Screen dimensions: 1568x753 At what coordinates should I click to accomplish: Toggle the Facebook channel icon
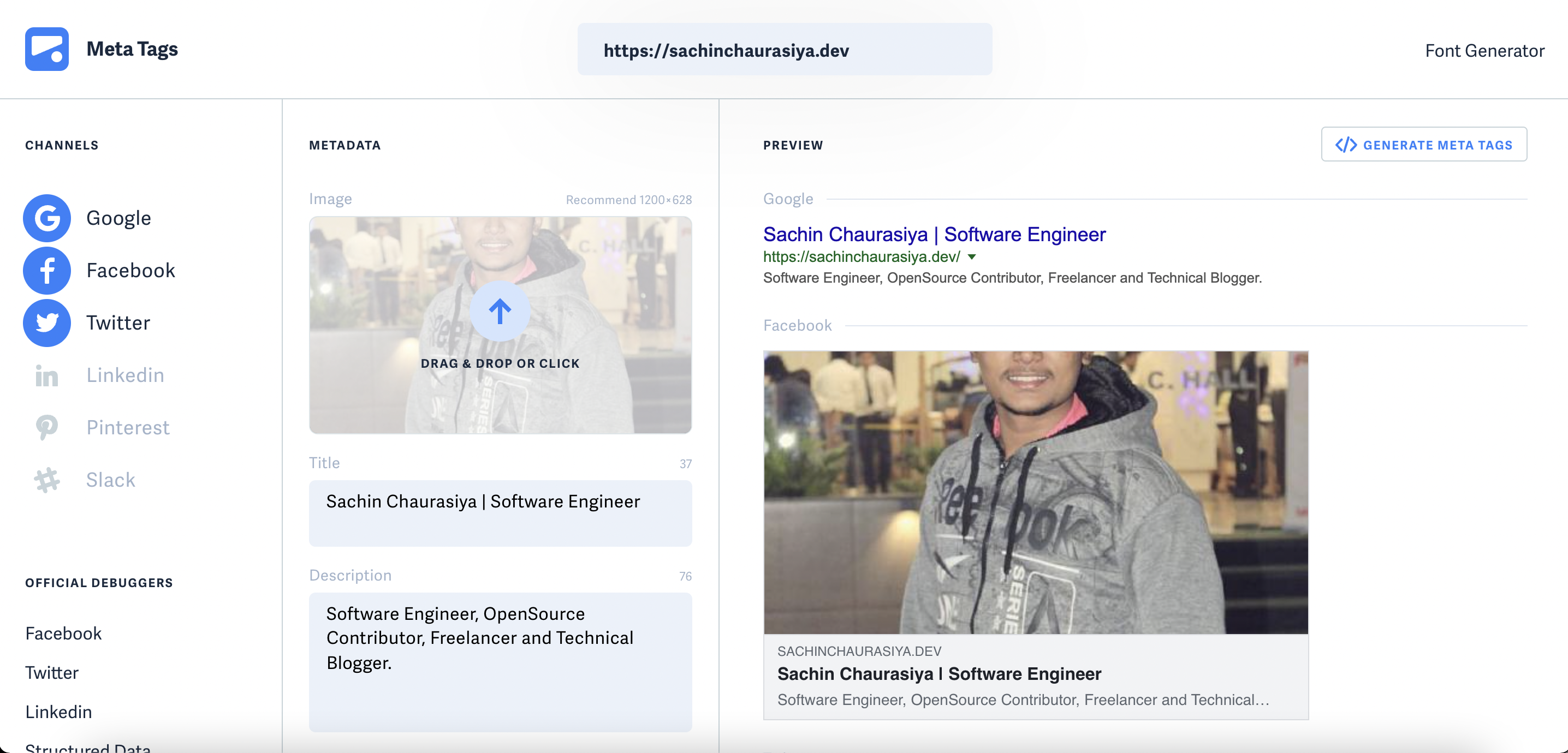pos(47,270)
